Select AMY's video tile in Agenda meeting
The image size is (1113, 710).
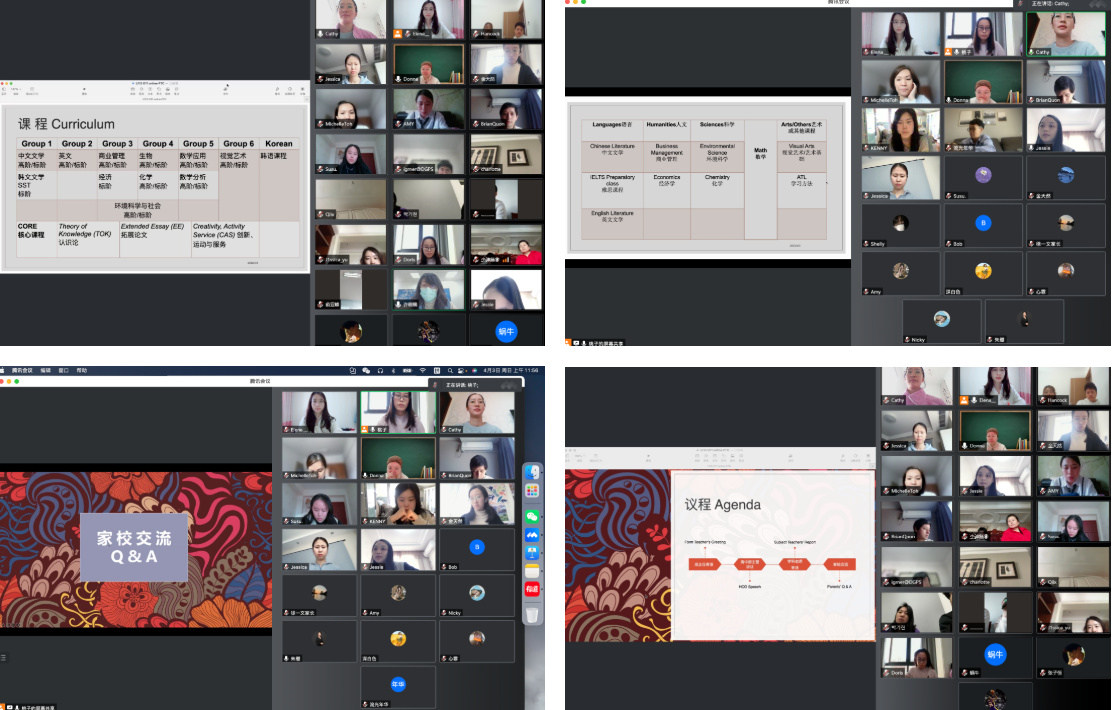click(1073, 476)
